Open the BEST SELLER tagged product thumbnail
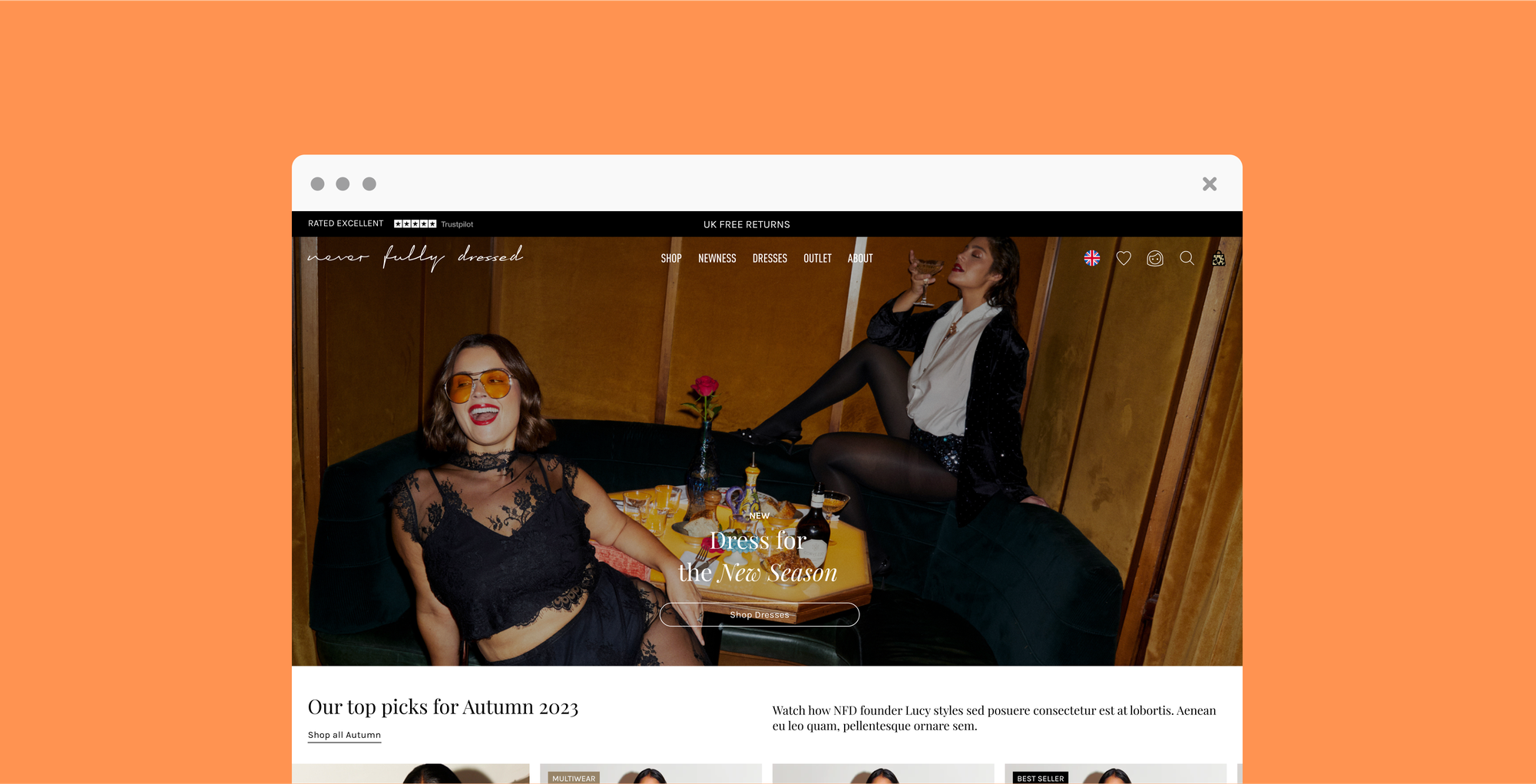The height and width of the screenshot is (784, 1536). pyautogui.click(x=1115, y=773)
